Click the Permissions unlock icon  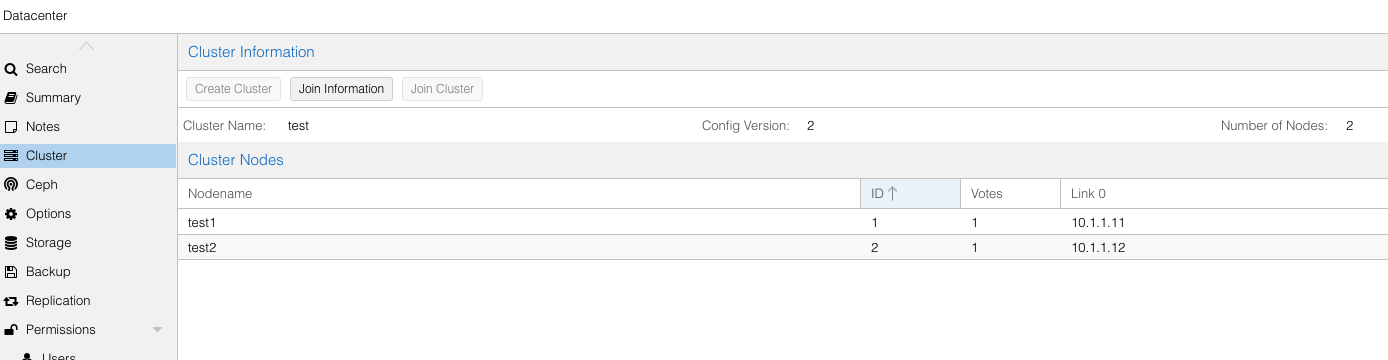(11, 330)
